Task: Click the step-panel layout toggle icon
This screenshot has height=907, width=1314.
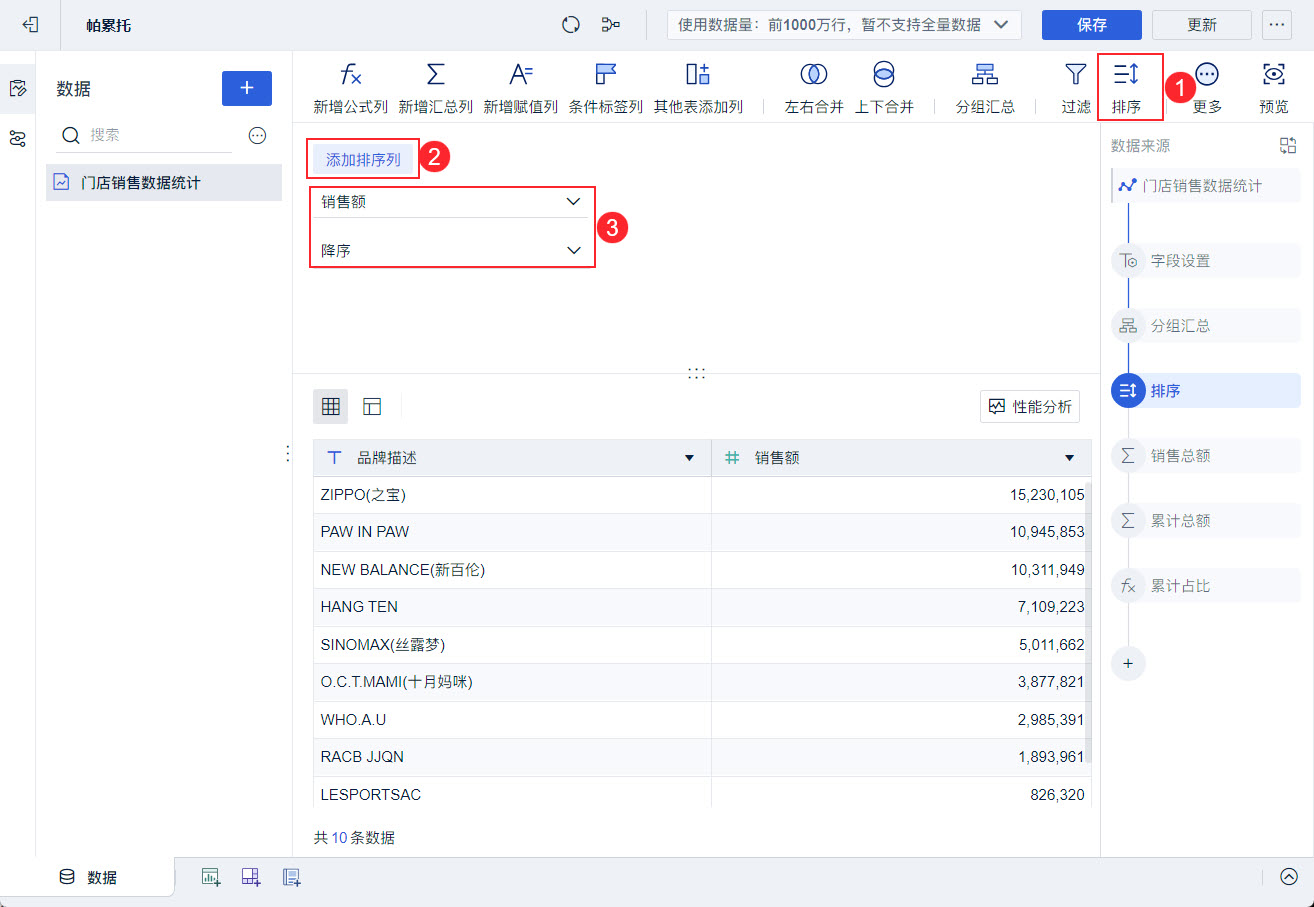Action: [x=1288, y=145]
